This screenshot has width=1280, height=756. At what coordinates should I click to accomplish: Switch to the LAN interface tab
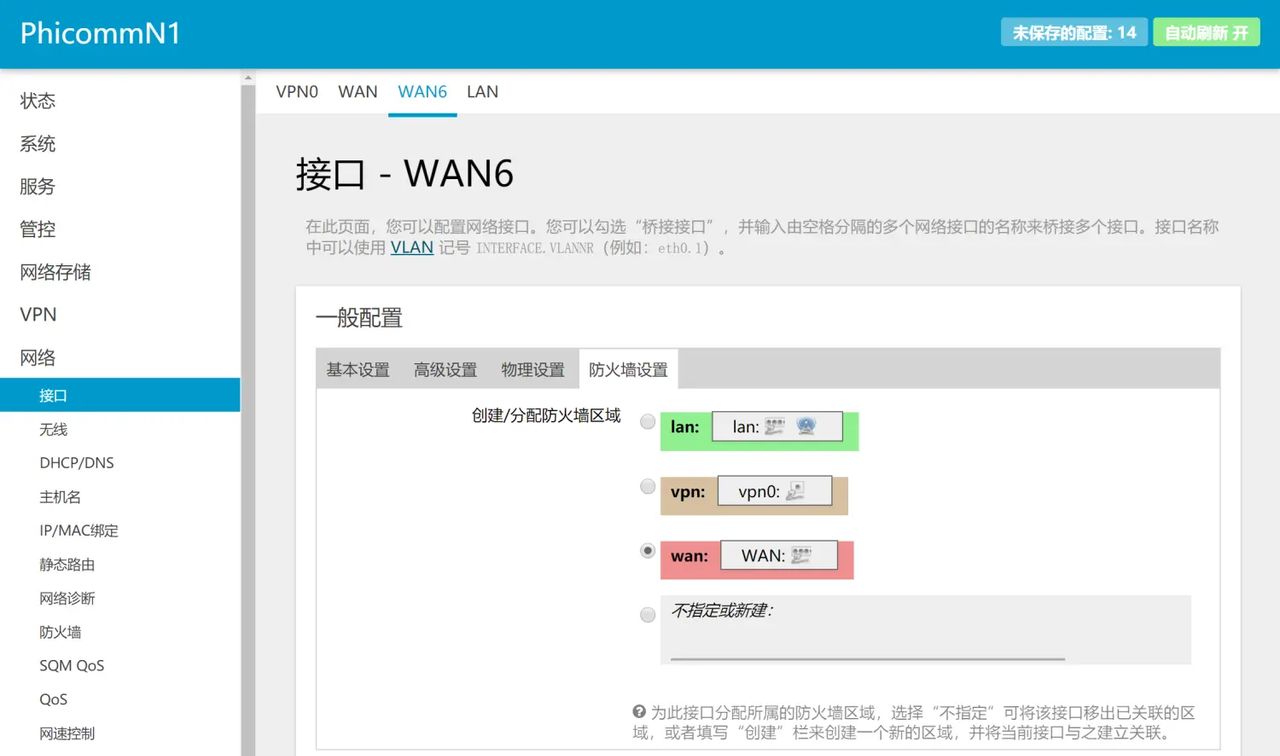tap(482, 91)
